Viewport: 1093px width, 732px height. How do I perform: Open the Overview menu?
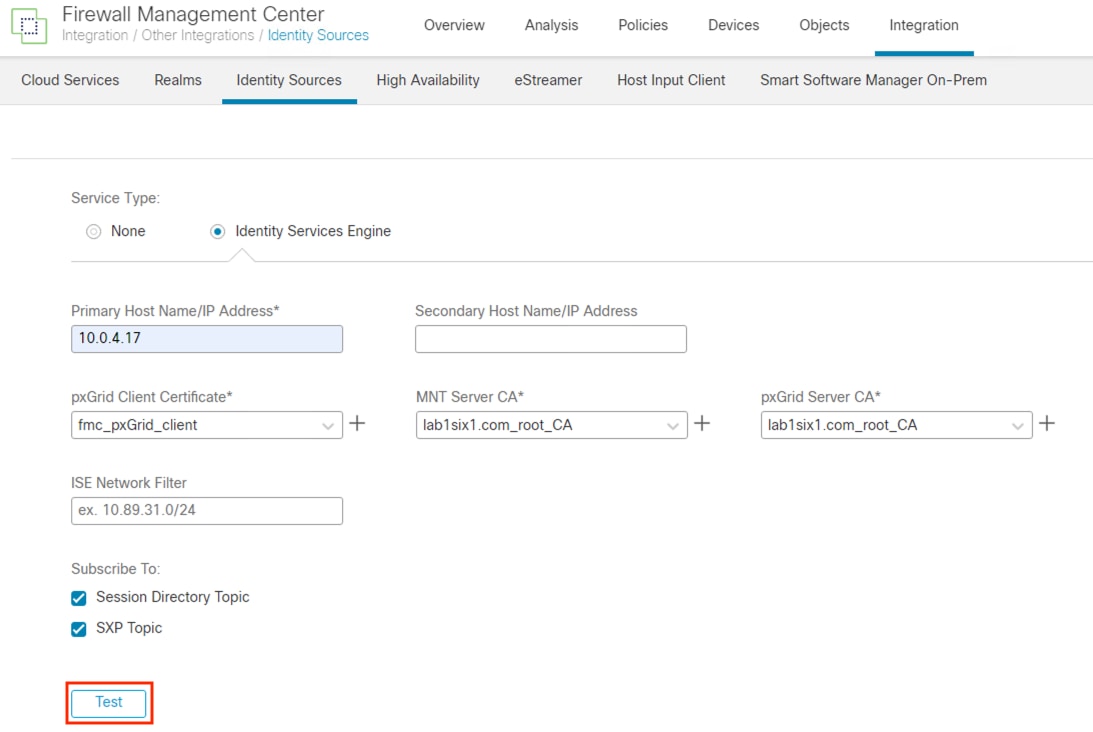pos(454,25)
